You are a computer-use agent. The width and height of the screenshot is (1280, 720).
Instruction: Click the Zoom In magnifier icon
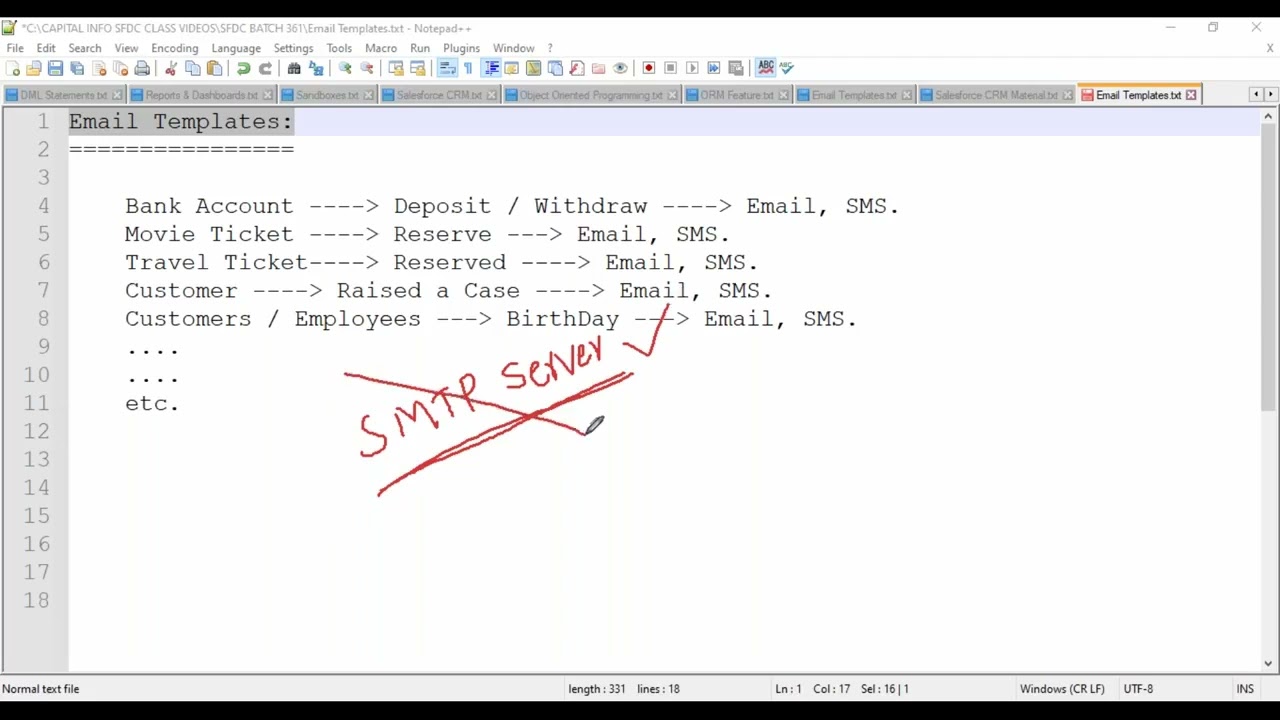point(345,68)
